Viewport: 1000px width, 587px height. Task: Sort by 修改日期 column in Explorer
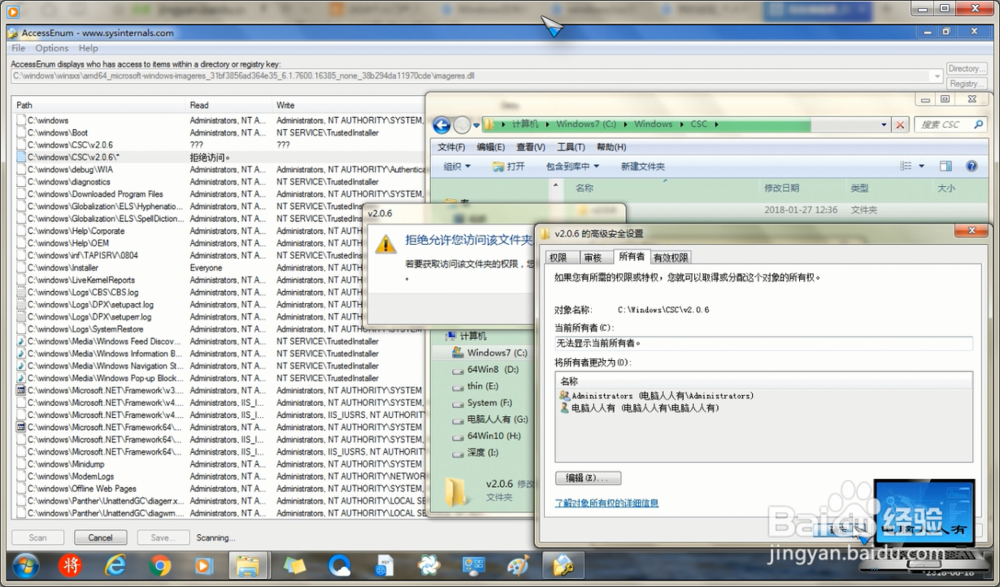[x=782, y=188]
